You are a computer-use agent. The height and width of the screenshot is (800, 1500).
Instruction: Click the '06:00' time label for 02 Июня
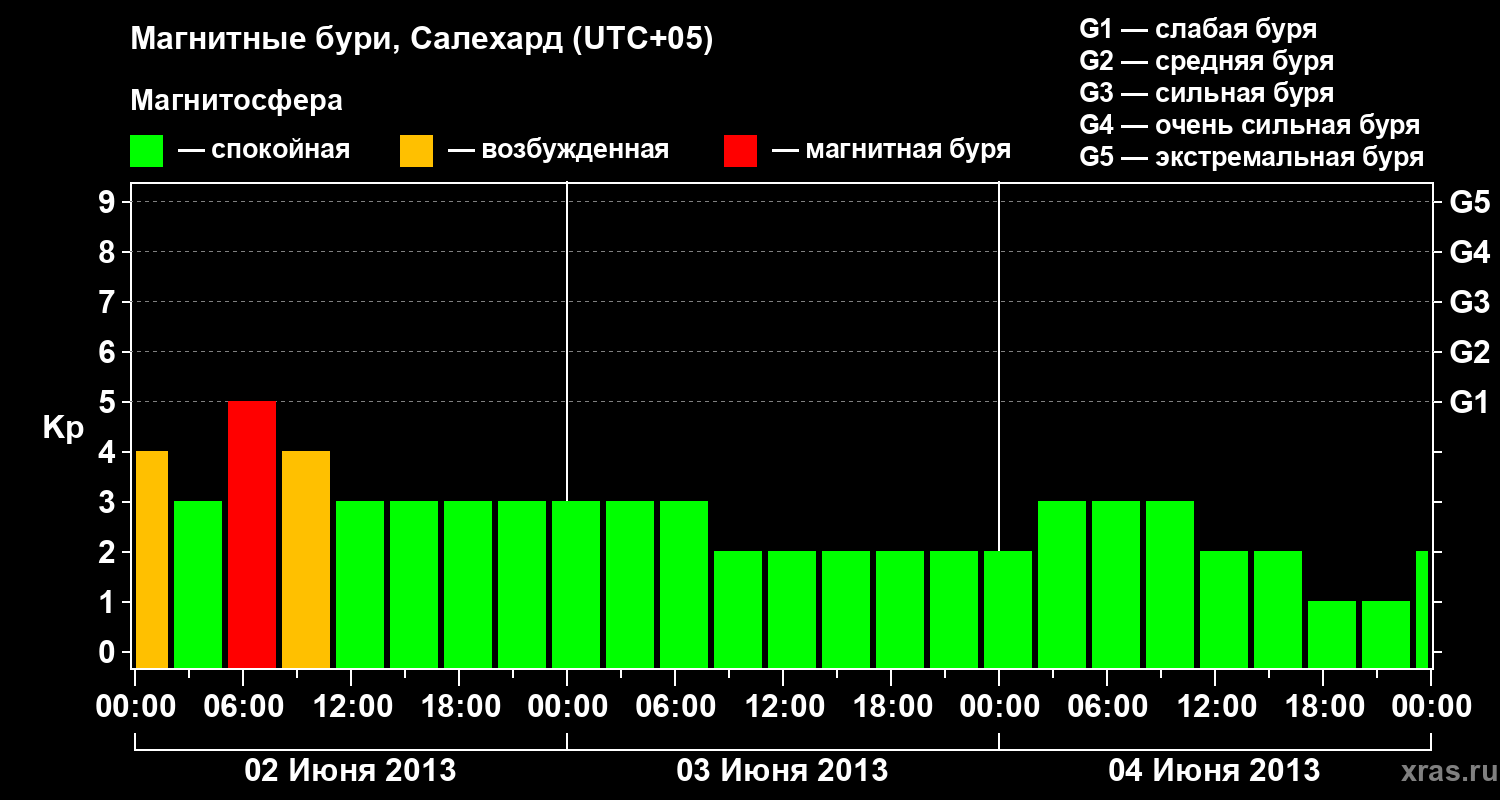pos(243,707)
